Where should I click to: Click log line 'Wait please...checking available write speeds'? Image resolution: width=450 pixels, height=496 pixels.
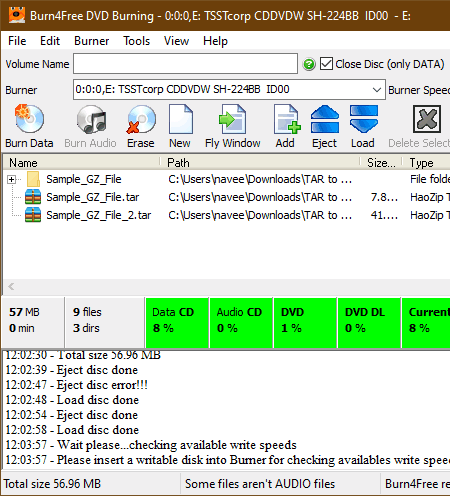click(x=151, y=445)
